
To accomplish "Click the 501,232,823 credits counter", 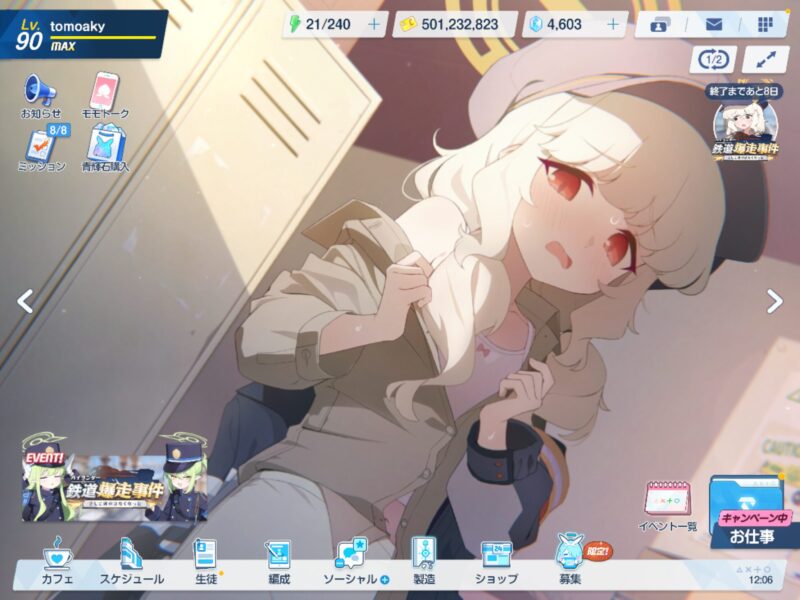I will click(x=454, y=24).
